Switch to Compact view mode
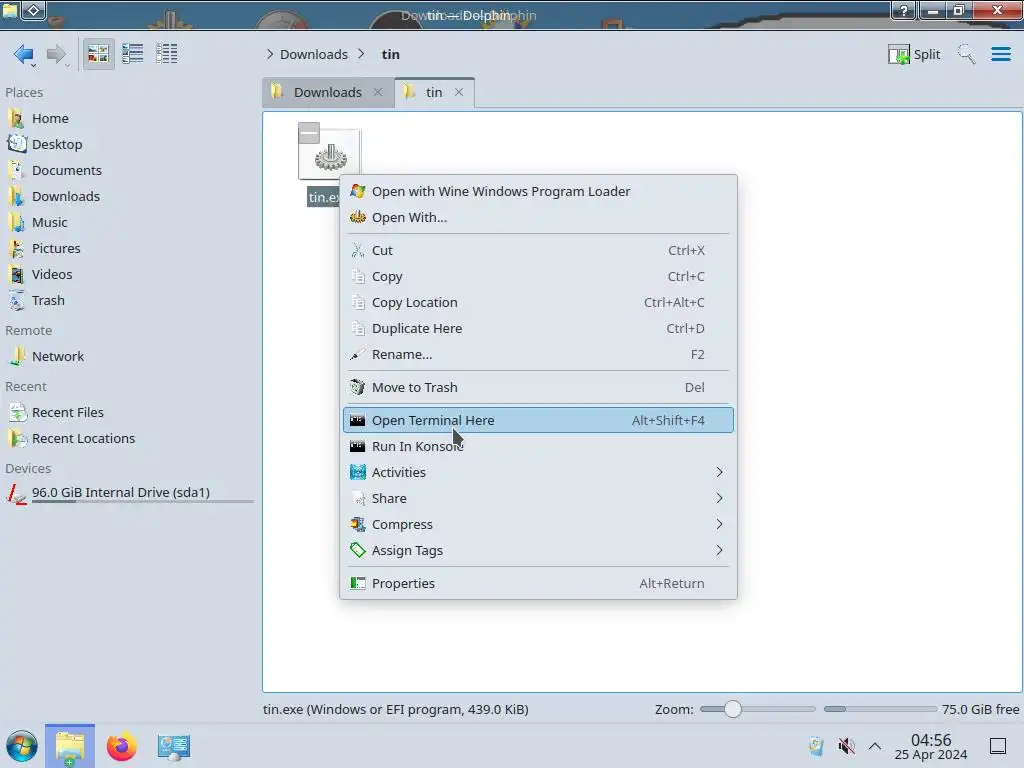The height and width of the screenshot is (768, 1024). [133, 54]
